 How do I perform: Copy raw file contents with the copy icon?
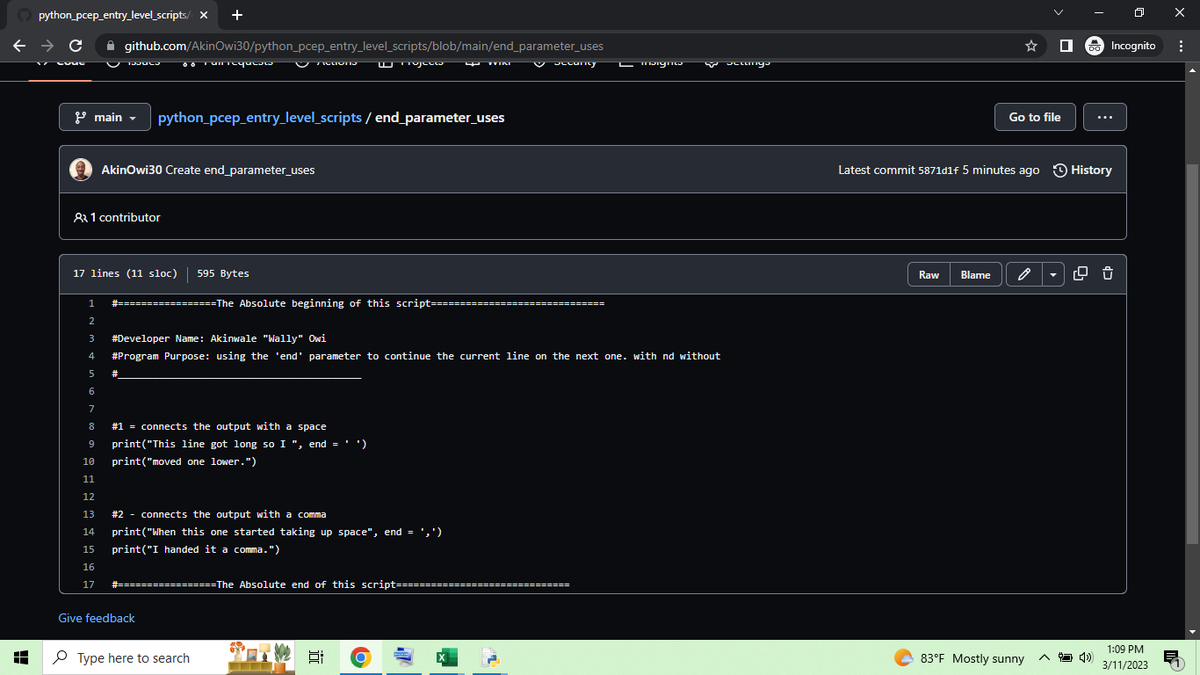pos(1079,273)
